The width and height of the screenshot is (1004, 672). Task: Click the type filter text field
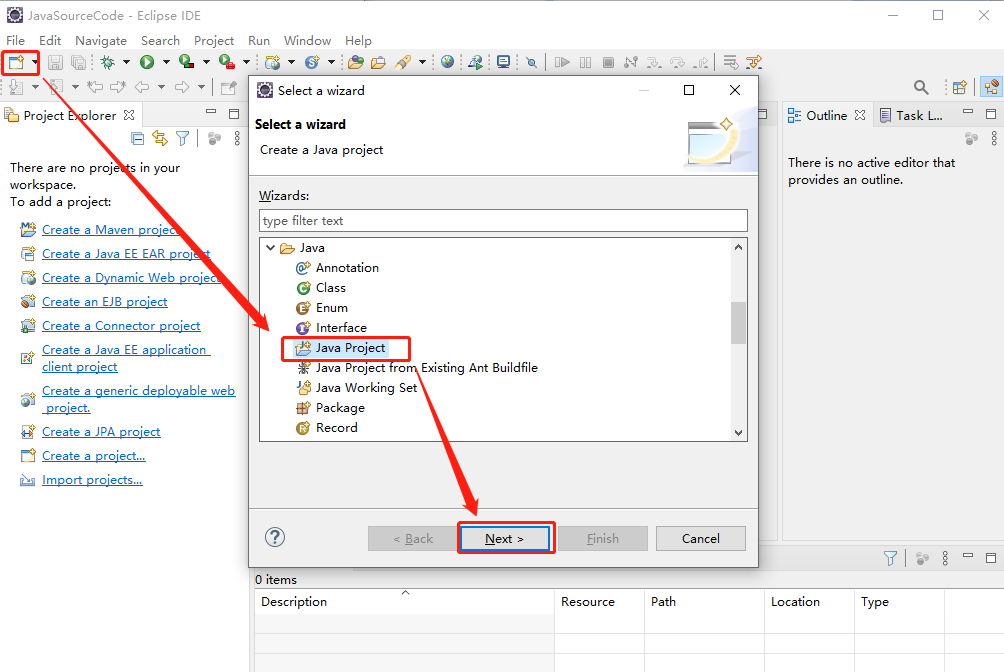[x=503, y=220]
